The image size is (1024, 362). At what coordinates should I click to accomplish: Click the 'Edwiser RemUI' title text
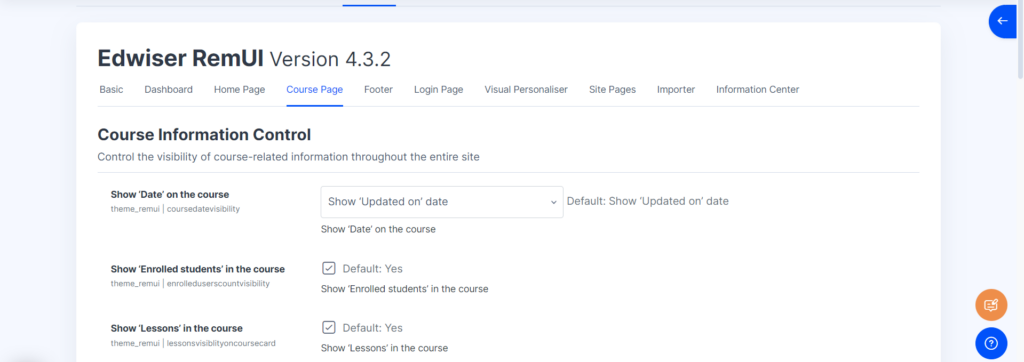(x=180, y=59)
